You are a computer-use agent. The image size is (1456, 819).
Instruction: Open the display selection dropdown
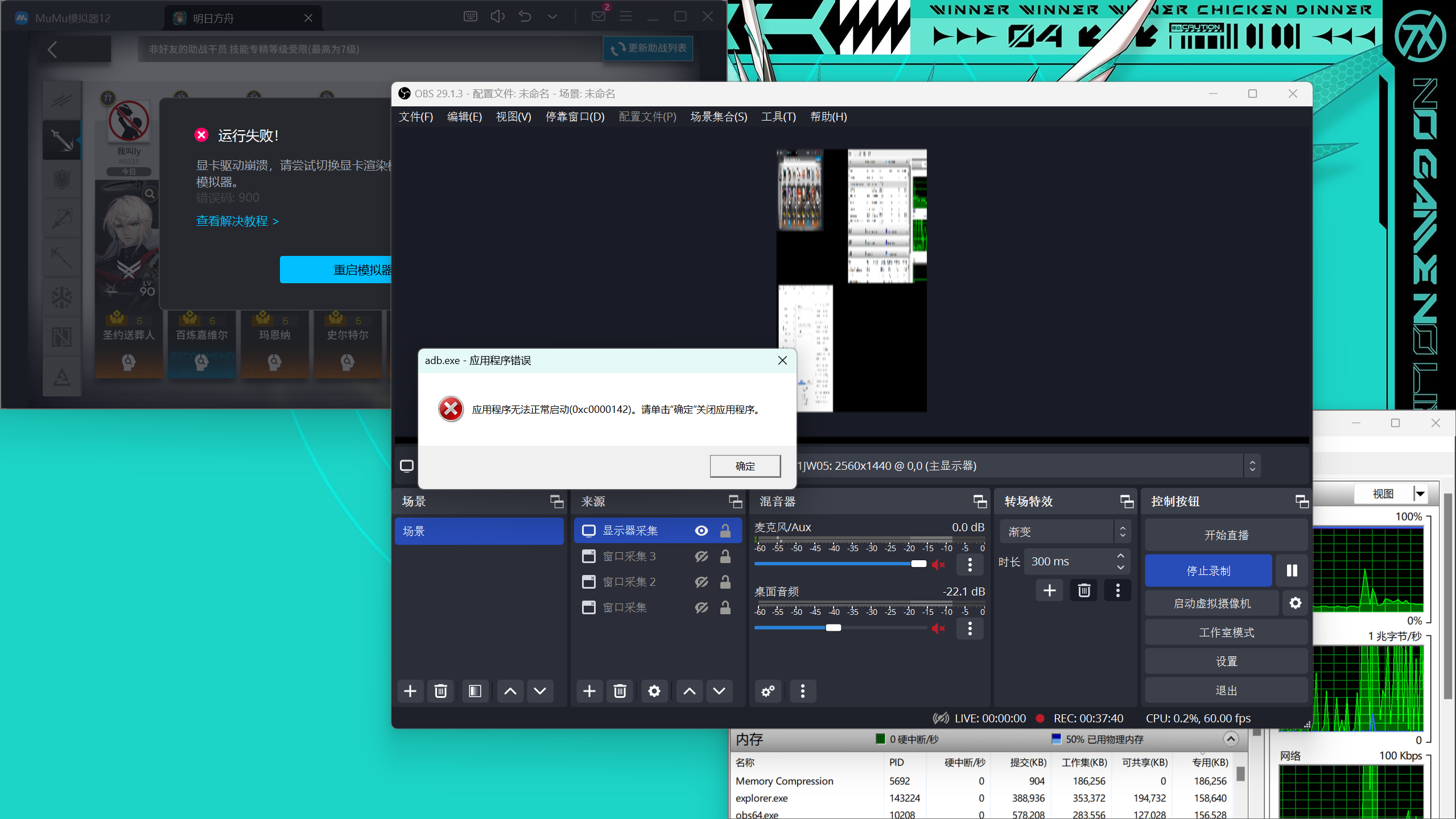1252,466
